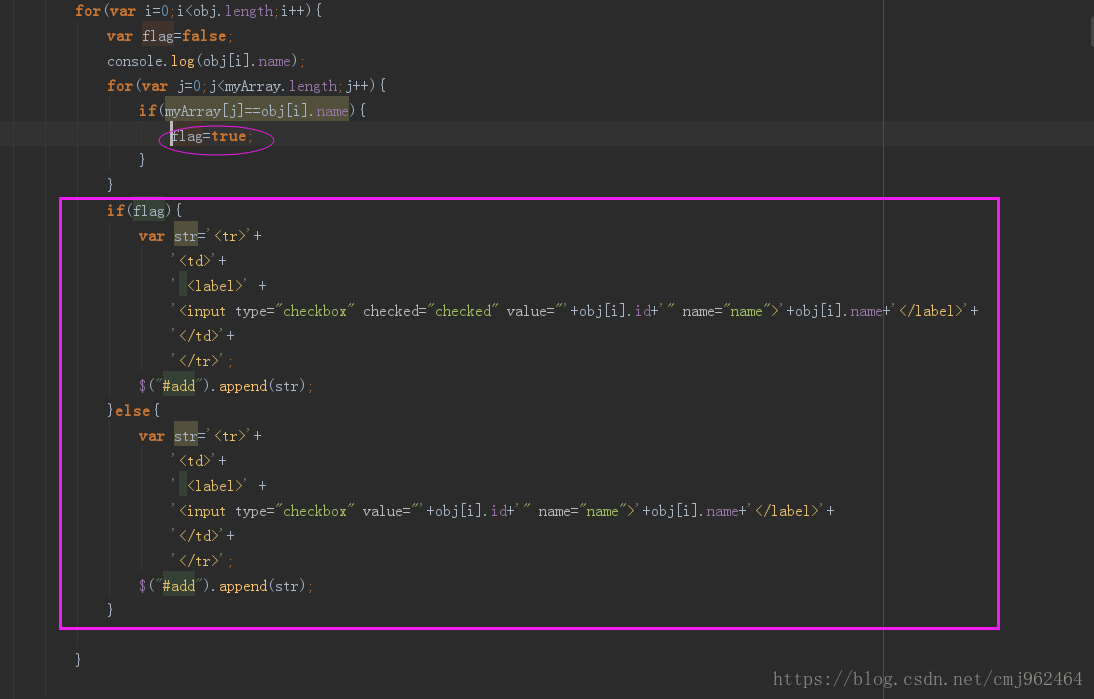The image size is (1094, 699).
Task: Click the 'false' keyword in the flag declaration
Action: coord(204,36)
